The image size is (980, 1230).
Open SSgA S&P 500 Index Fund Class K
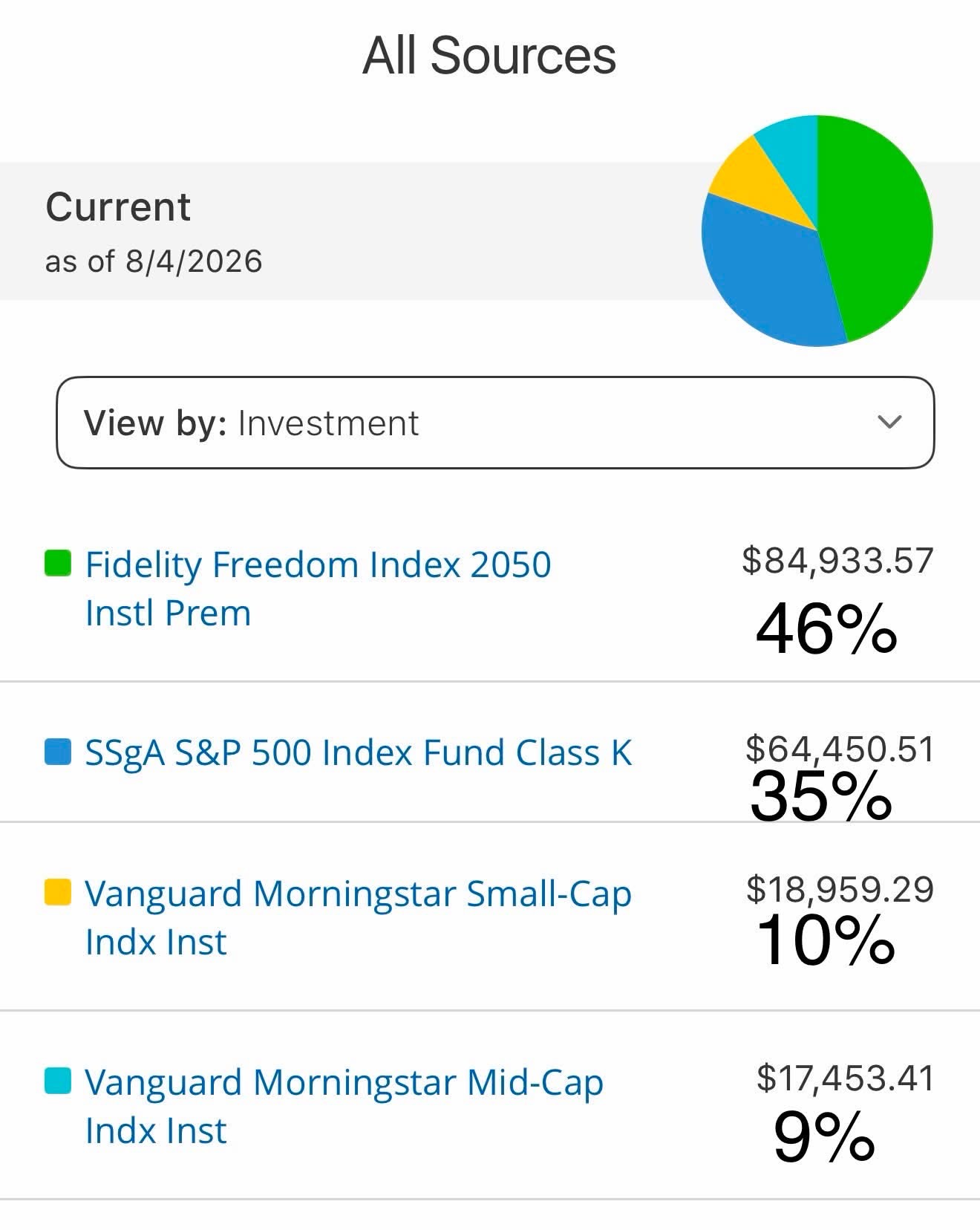[358, 752]
